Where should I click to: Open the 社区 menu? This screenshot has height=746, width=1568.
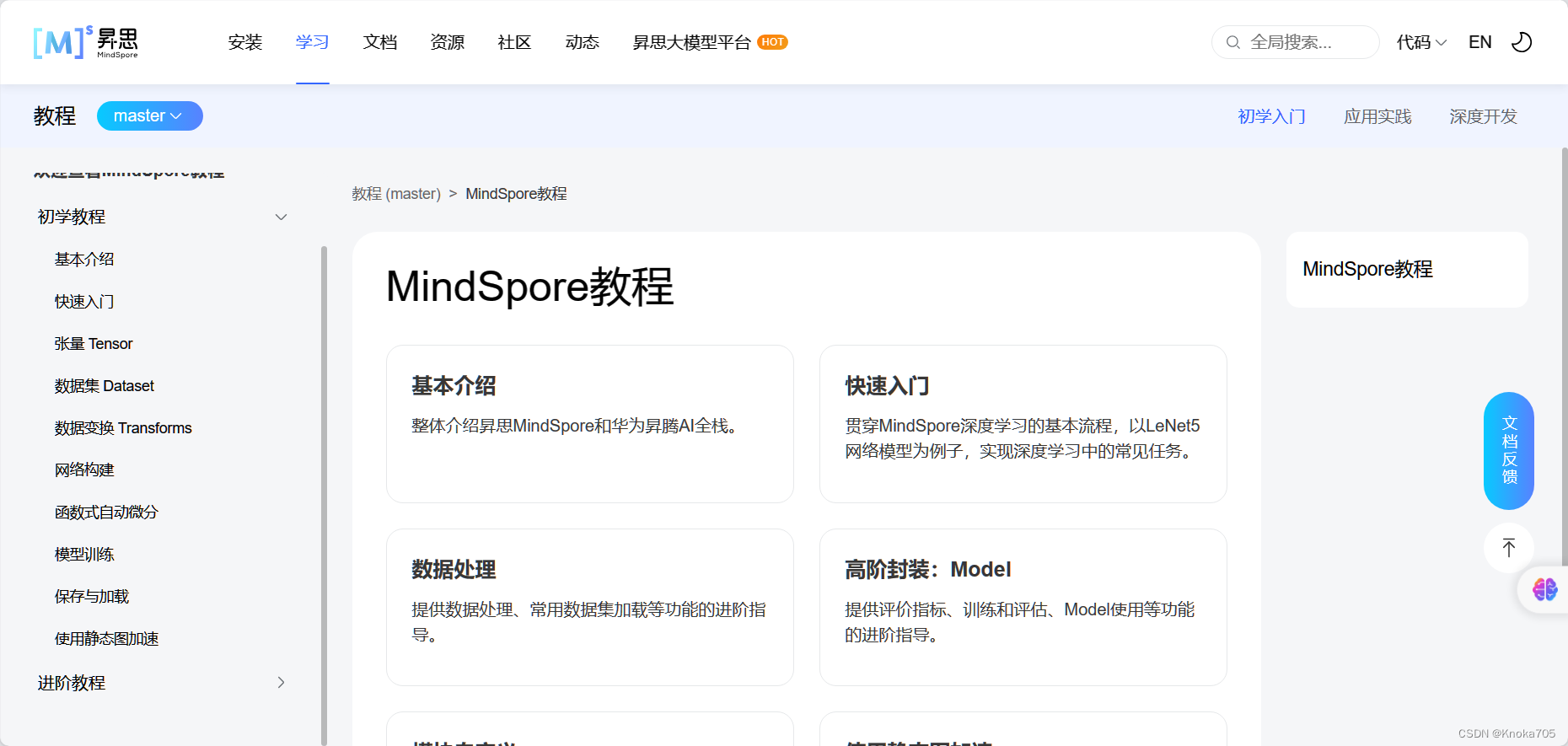(515, 42)
